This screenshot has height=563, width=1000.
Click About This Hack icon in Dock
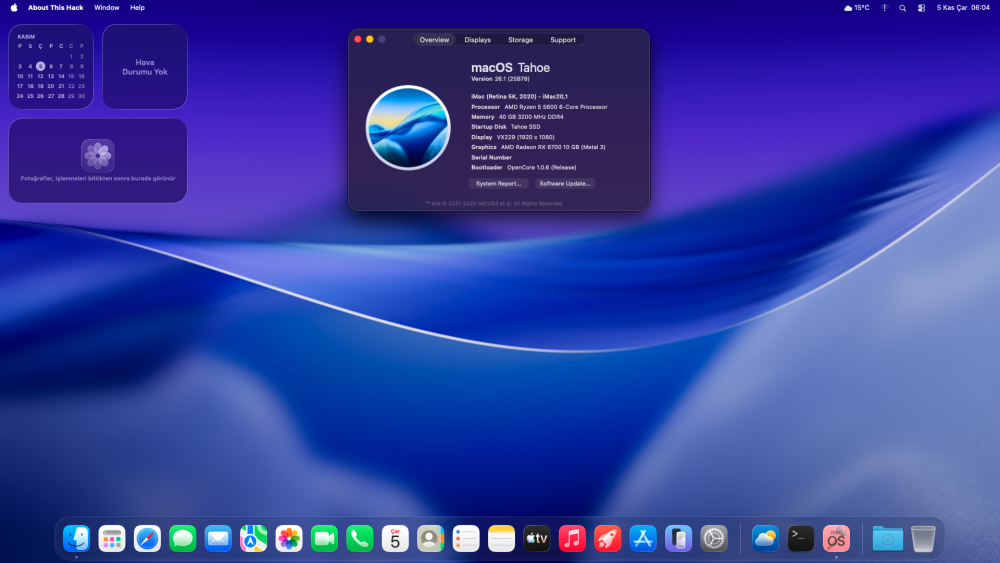tap(836, 539)
